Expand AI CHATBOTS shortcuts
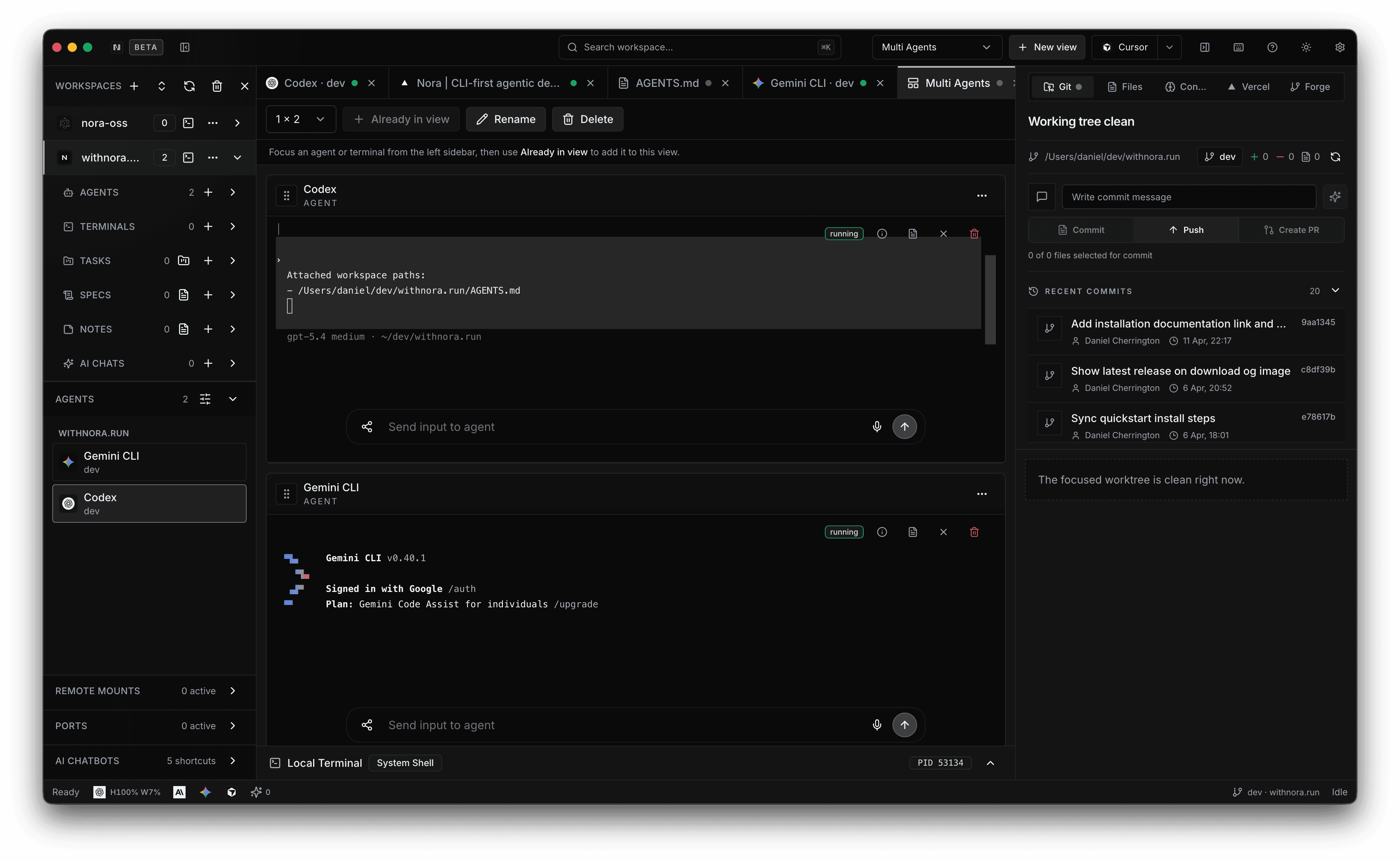This screenshot has width=1400, height=861. [x=233, y=761]
